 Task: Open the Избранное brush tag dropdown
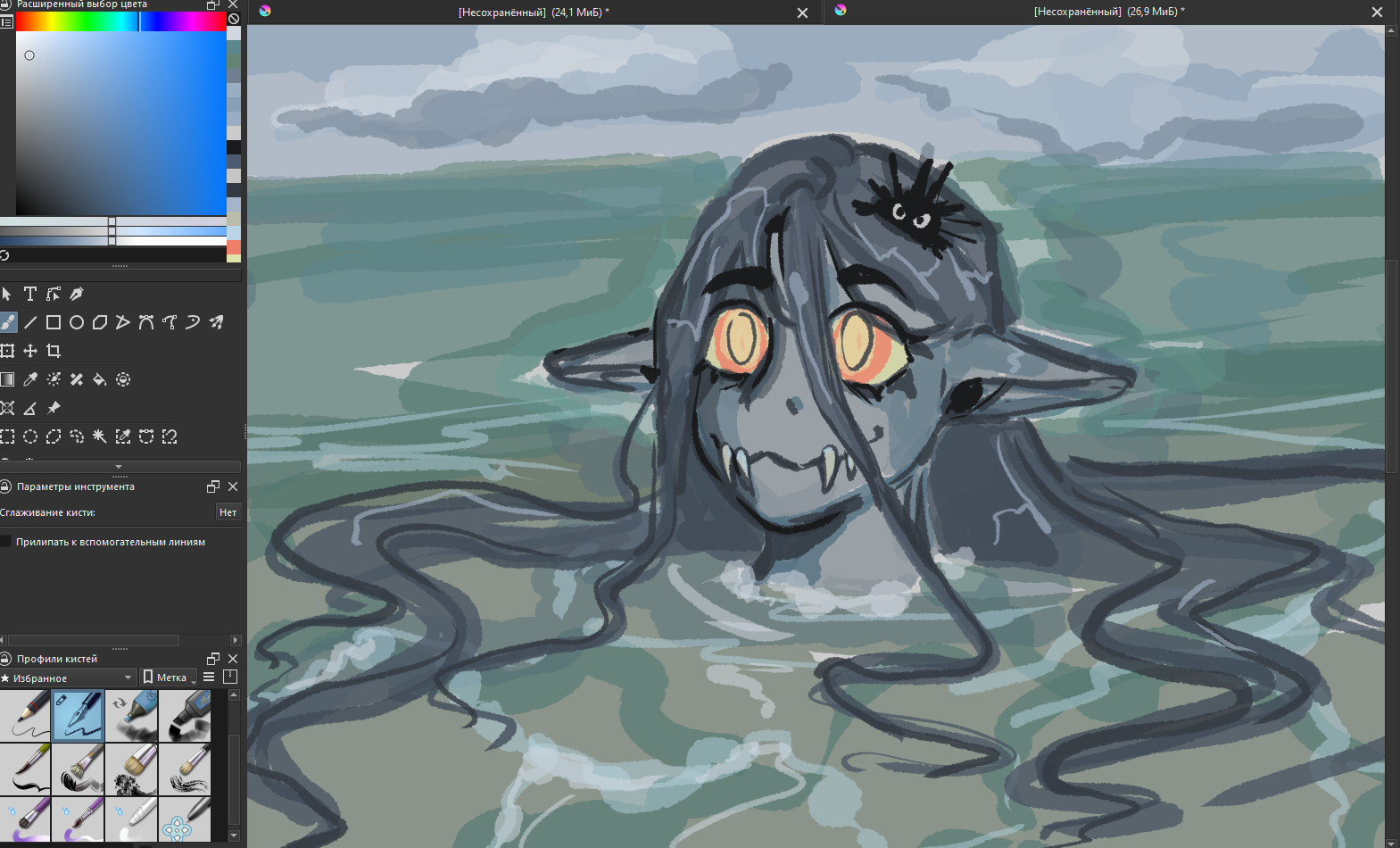tap(69, 678)
